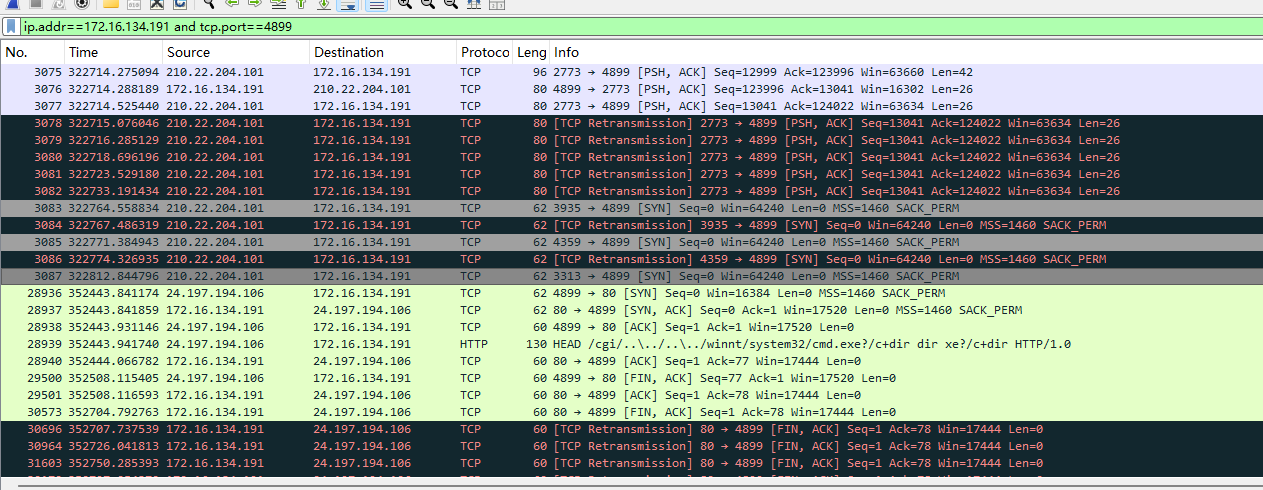The width and height of the screenshot is (1263, 490).
Task: Sort by the Source column header
Action: pyautogui.click(x=235, y=52)
